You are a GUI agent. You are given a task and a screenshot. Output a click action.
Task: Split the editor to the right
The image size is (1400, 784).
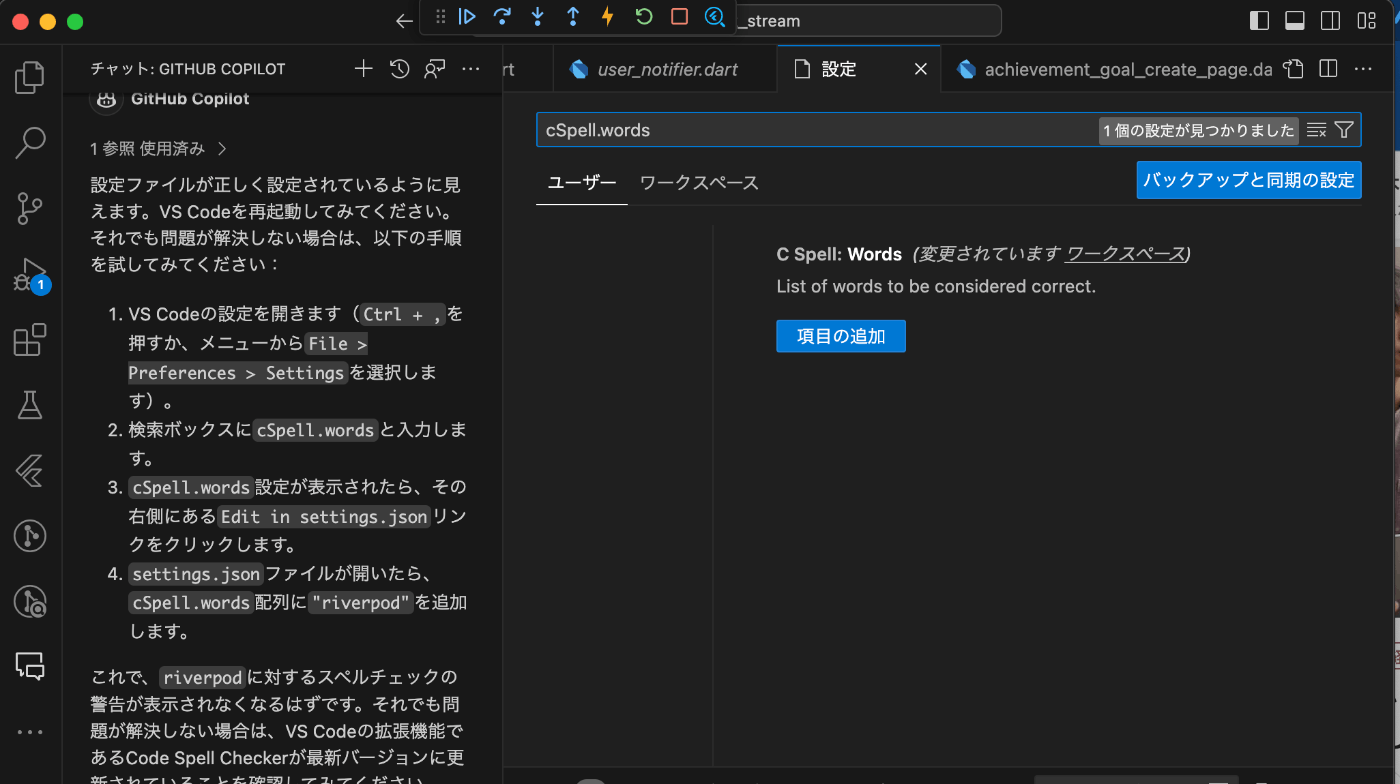pyautogui.click(x=1328, y=69)
